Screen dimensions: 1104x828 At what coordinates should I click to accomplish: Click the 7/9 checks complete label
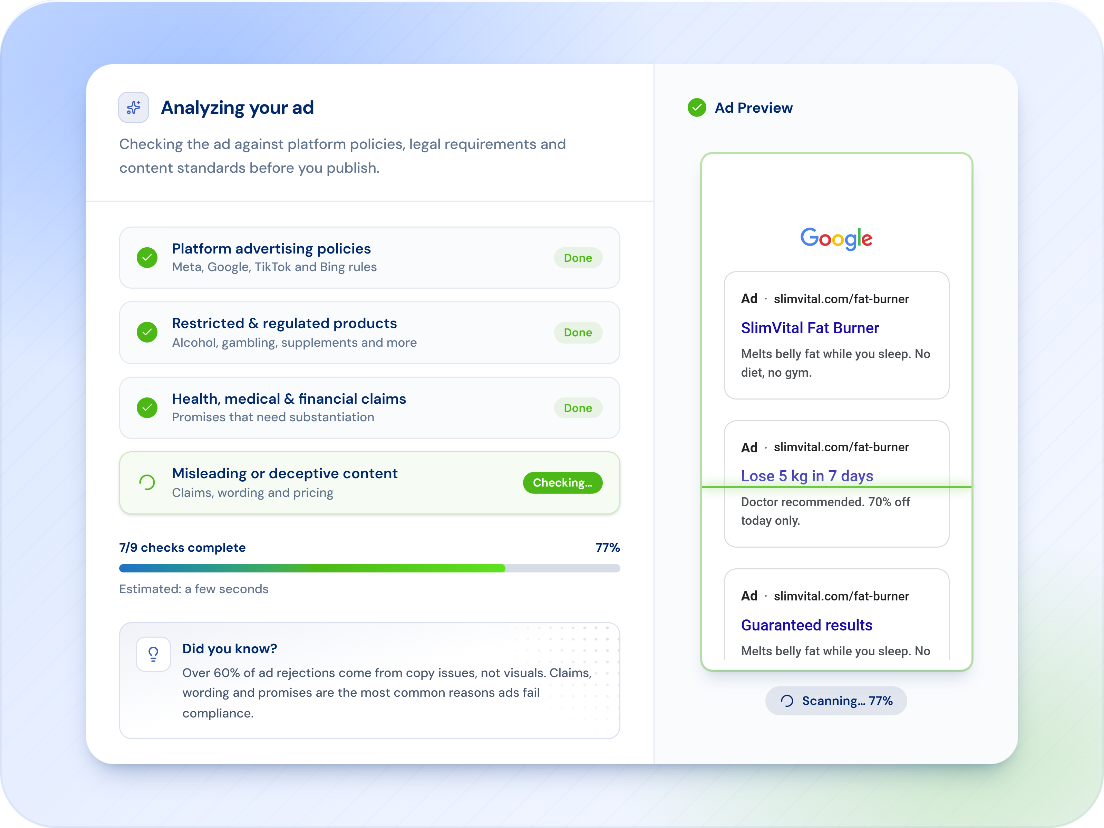tap(182, 548)
